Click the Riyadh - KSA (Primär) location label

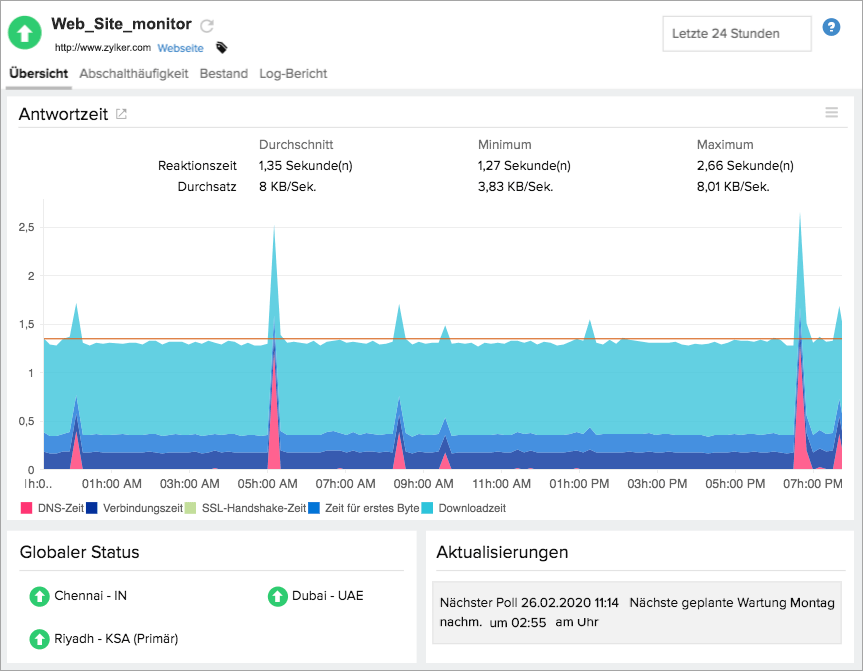[116, 639]
